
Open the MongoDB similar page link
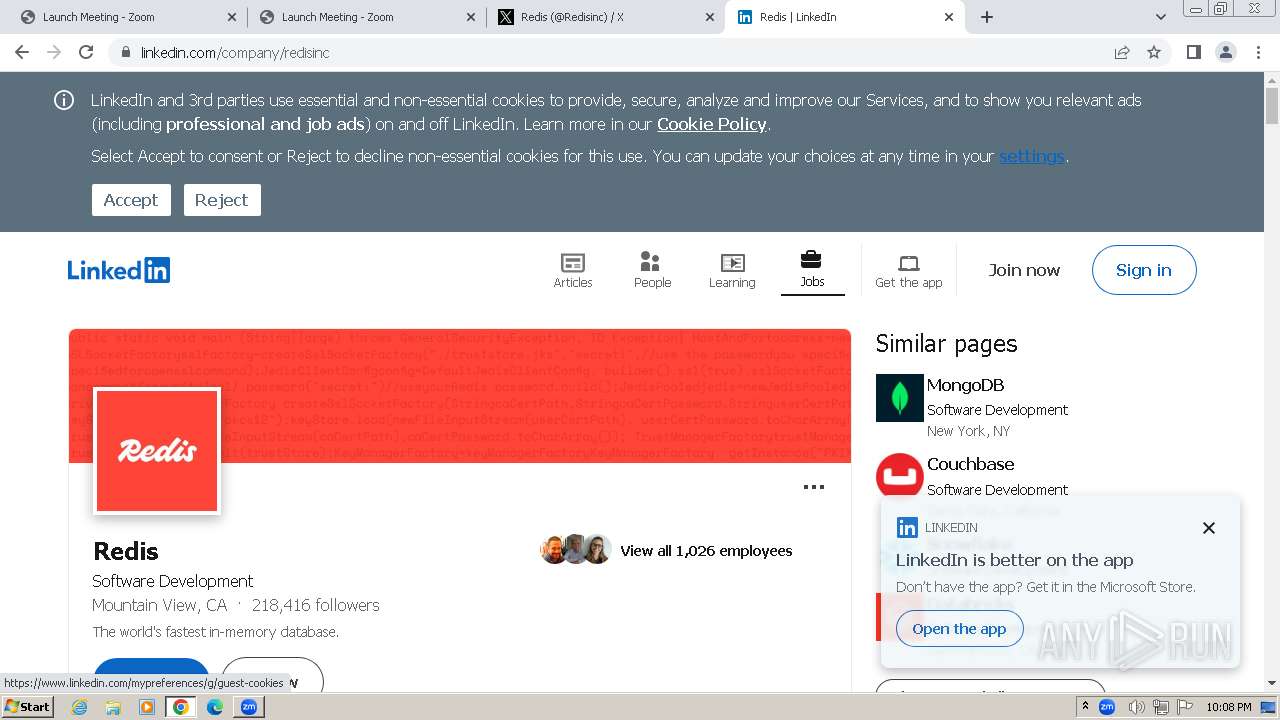(x=965, y=385)
